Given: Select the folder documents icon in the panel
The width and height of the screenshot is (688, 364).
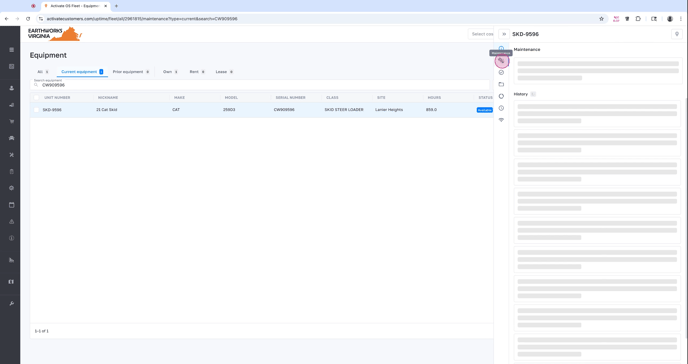Looking at the screenshot, I should coord(502,84).
